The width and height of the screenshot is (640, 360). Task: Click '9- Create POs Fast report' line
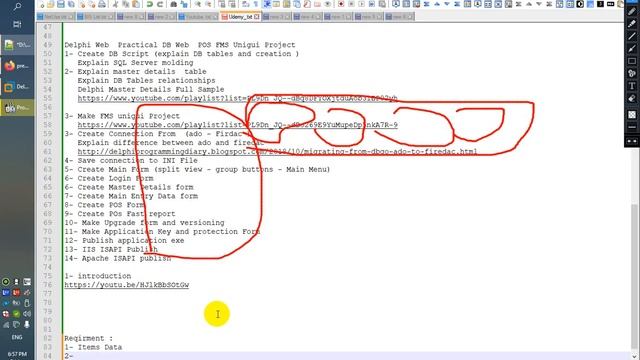click(x=120, y=214)
